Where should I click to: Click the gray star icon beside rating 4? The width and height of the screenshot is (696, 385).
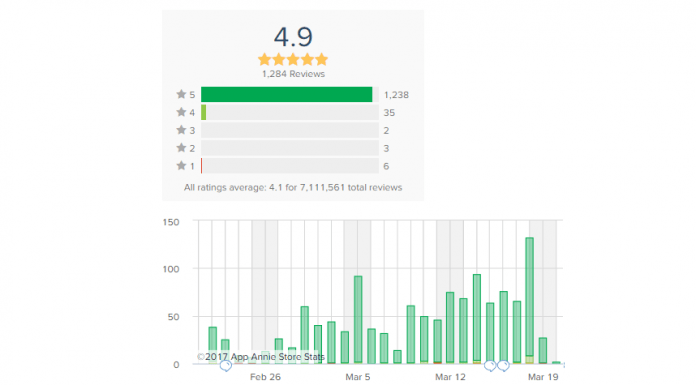coord(181,112)
